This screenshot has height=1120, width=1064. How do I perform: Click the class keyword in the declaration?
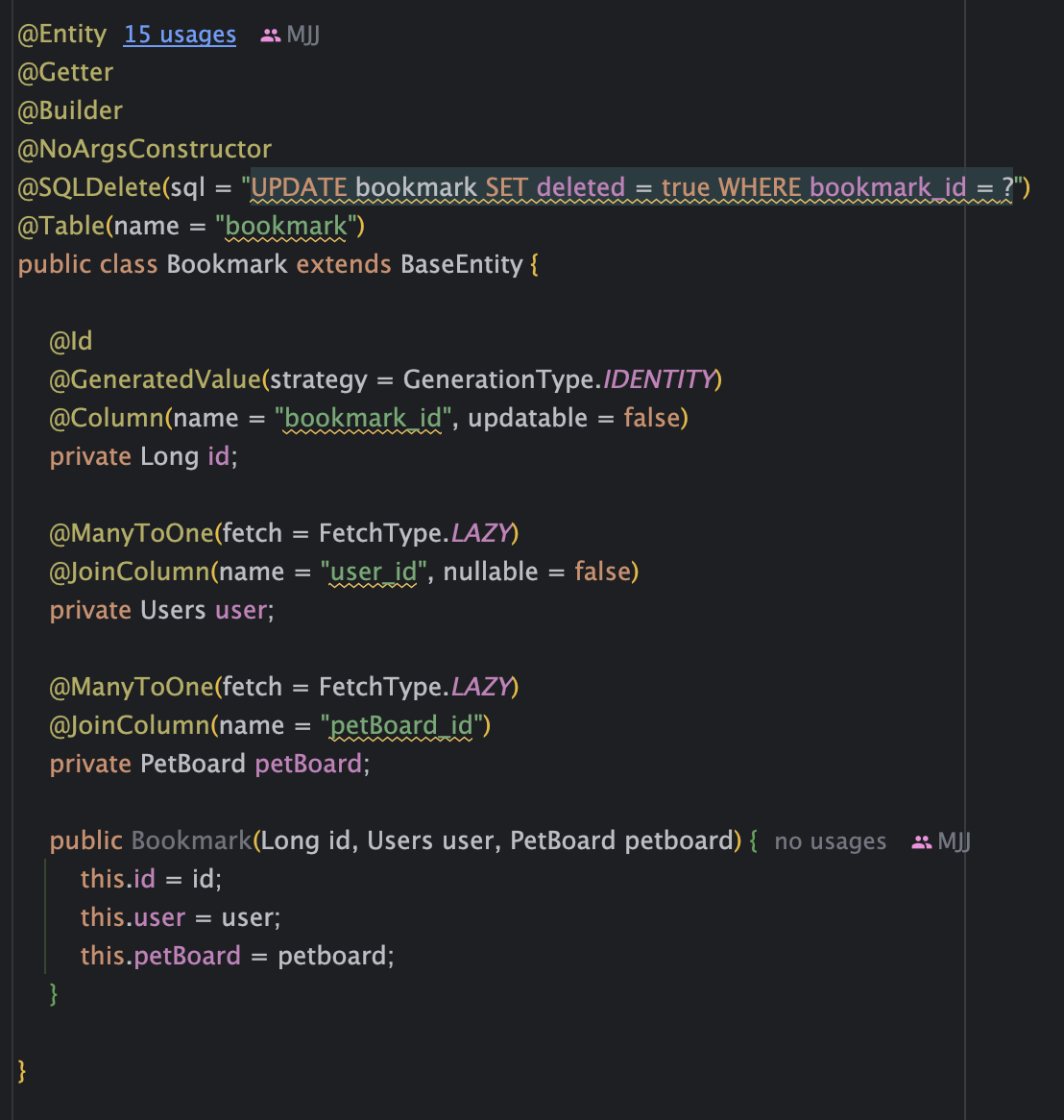[x=129, y=264]
